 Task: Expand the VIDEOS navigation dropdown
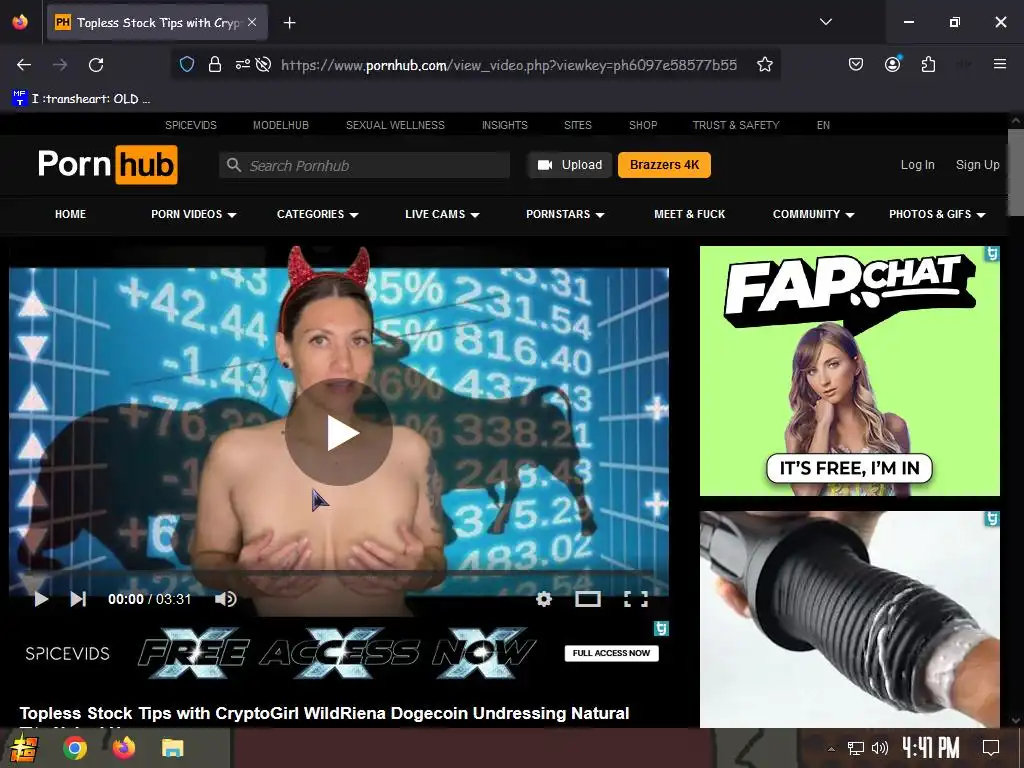[193, 214]
